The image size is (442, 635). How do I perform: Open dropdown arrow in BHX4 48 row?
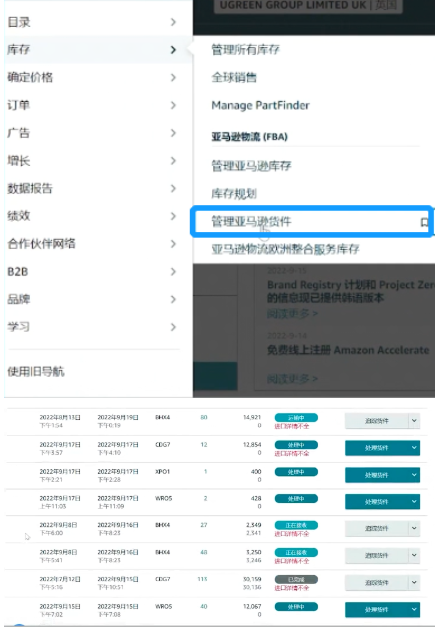(414, 556)
